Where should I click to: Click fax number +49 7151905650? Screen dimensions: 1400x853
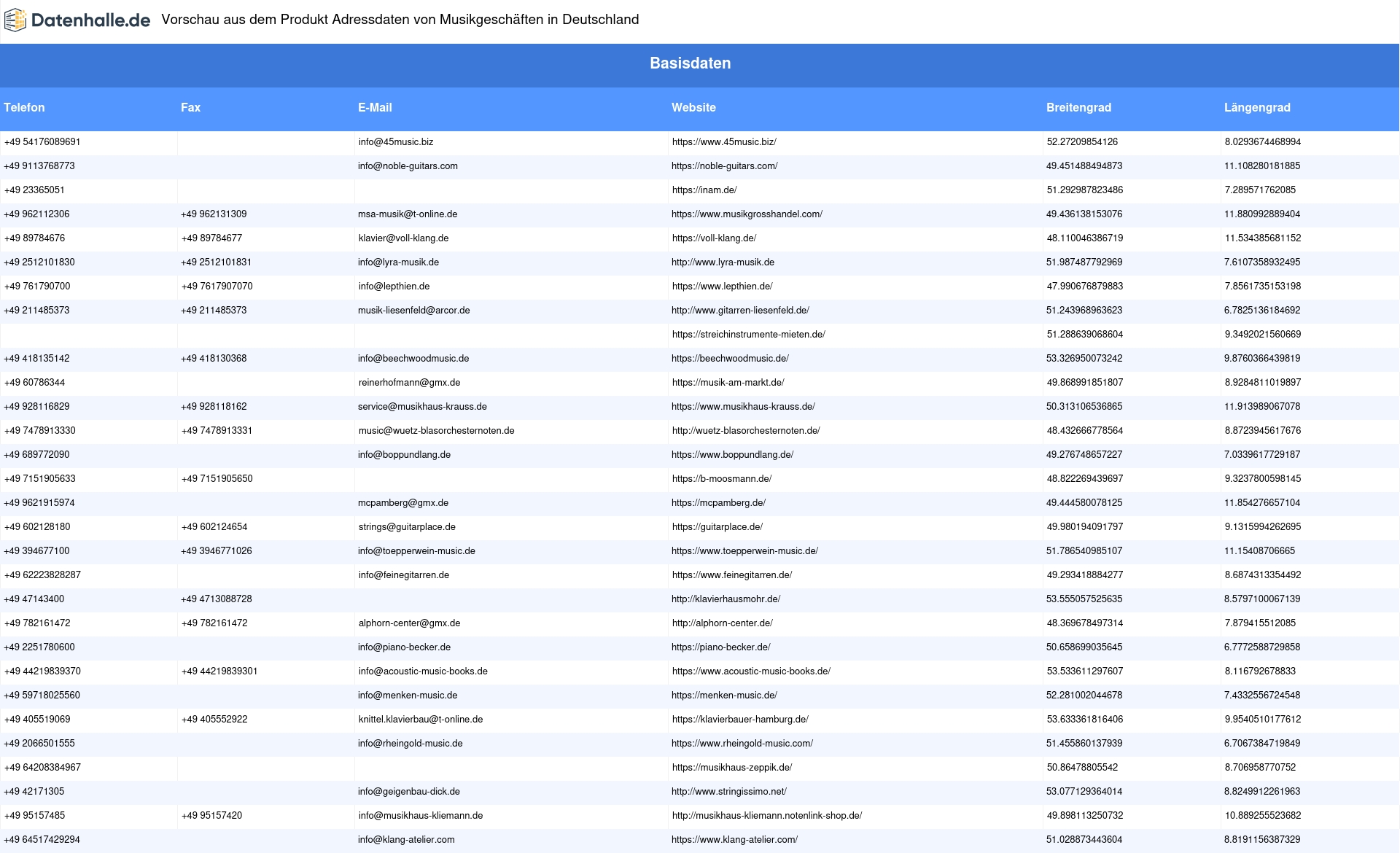217,479
